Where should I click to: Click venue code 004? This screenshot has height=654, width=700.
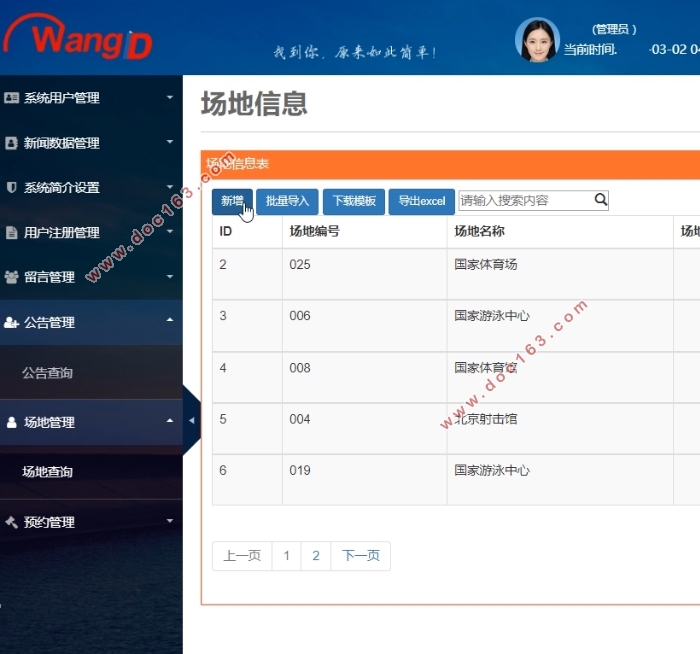[x=300, y=419]
